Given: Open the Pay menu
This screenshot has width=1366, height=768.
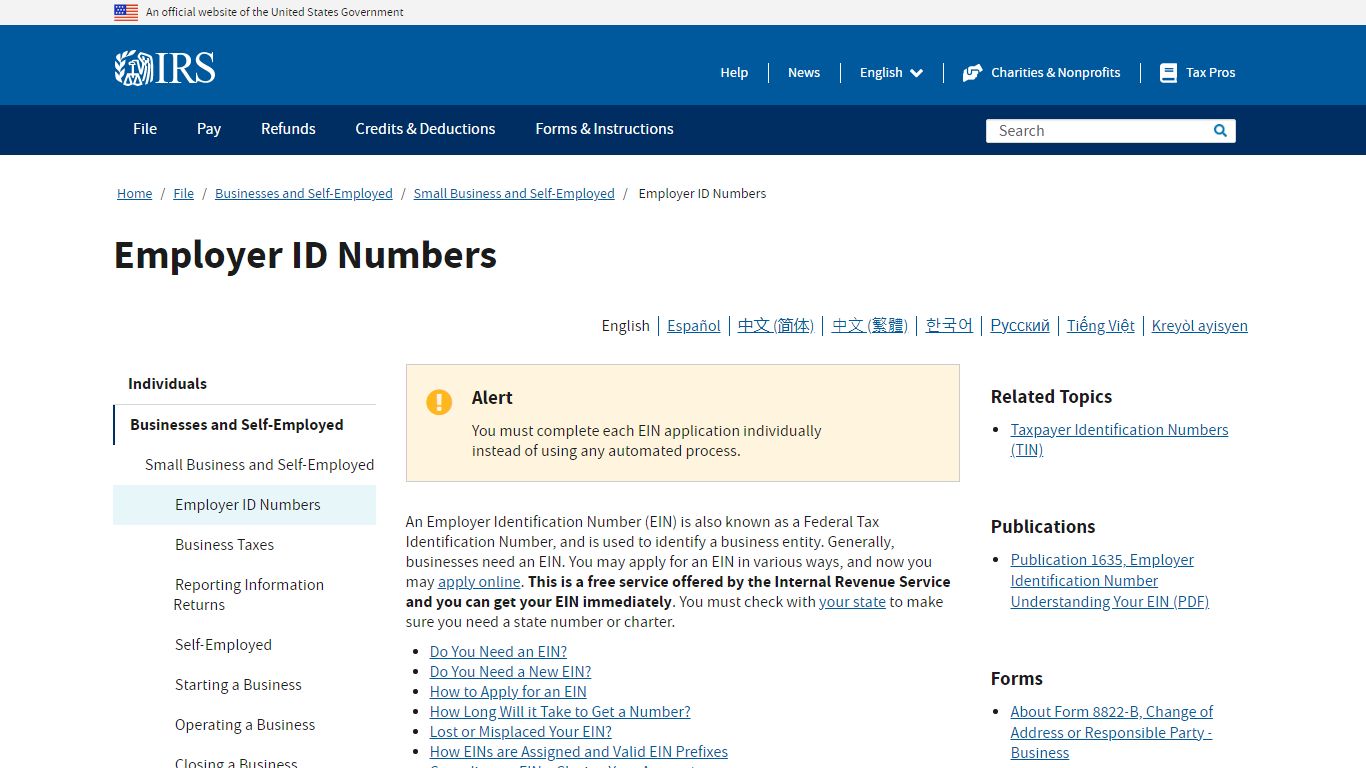Looking at the screenshot, I should pyautogui.click(x=209, y=129).
